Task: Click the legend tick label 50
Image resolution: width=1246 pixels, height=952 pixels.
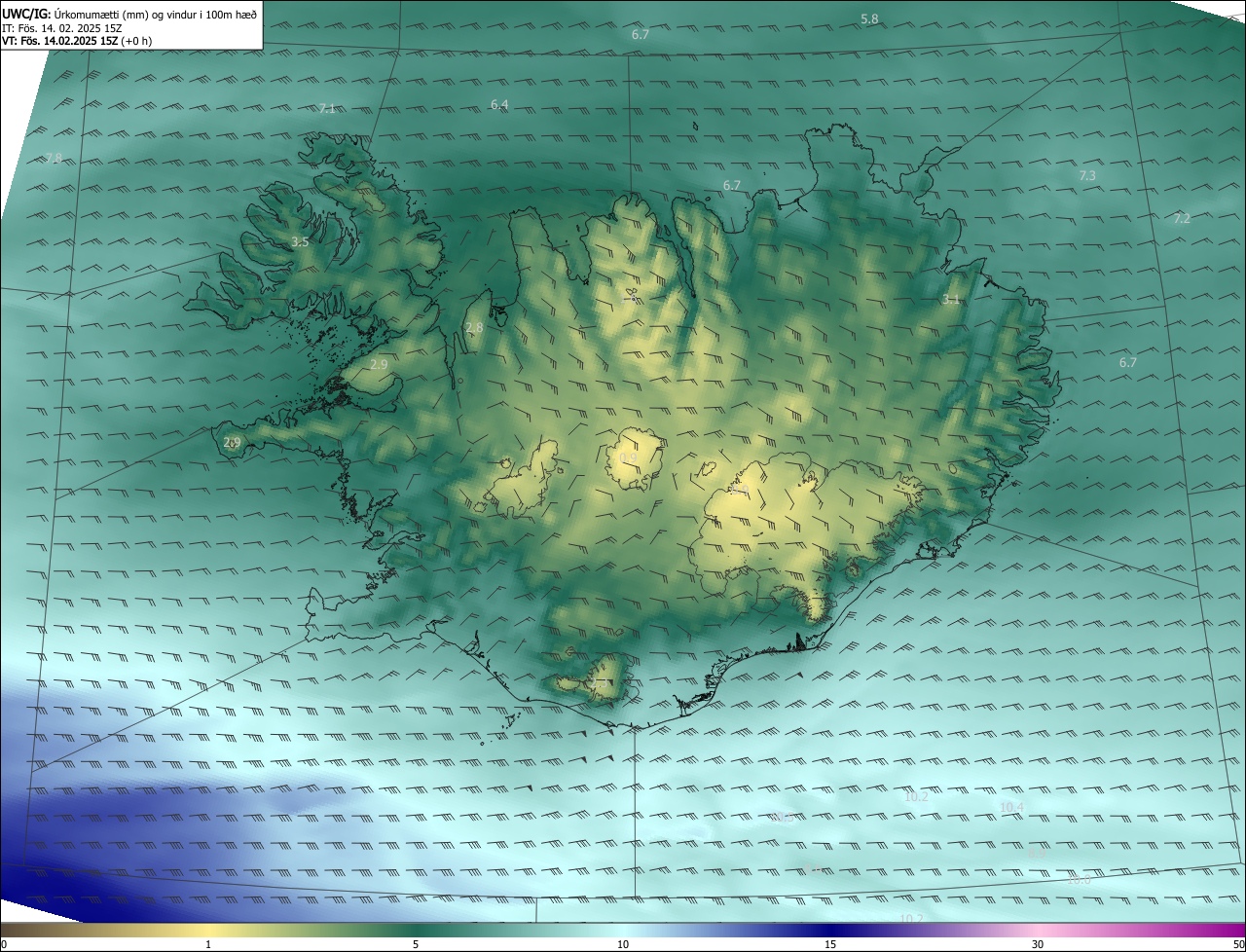Action: point(1238,944)
